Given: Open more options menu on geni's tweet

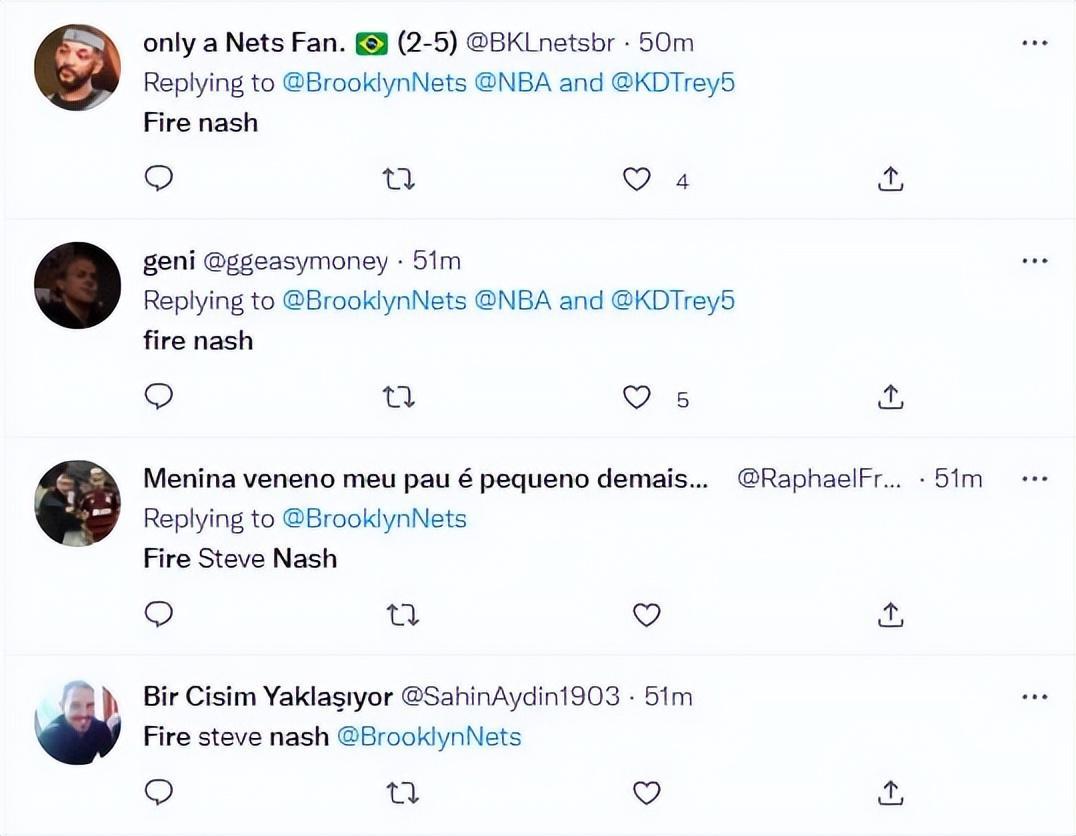Looking at the screenshot, I should click(1034, 261).
